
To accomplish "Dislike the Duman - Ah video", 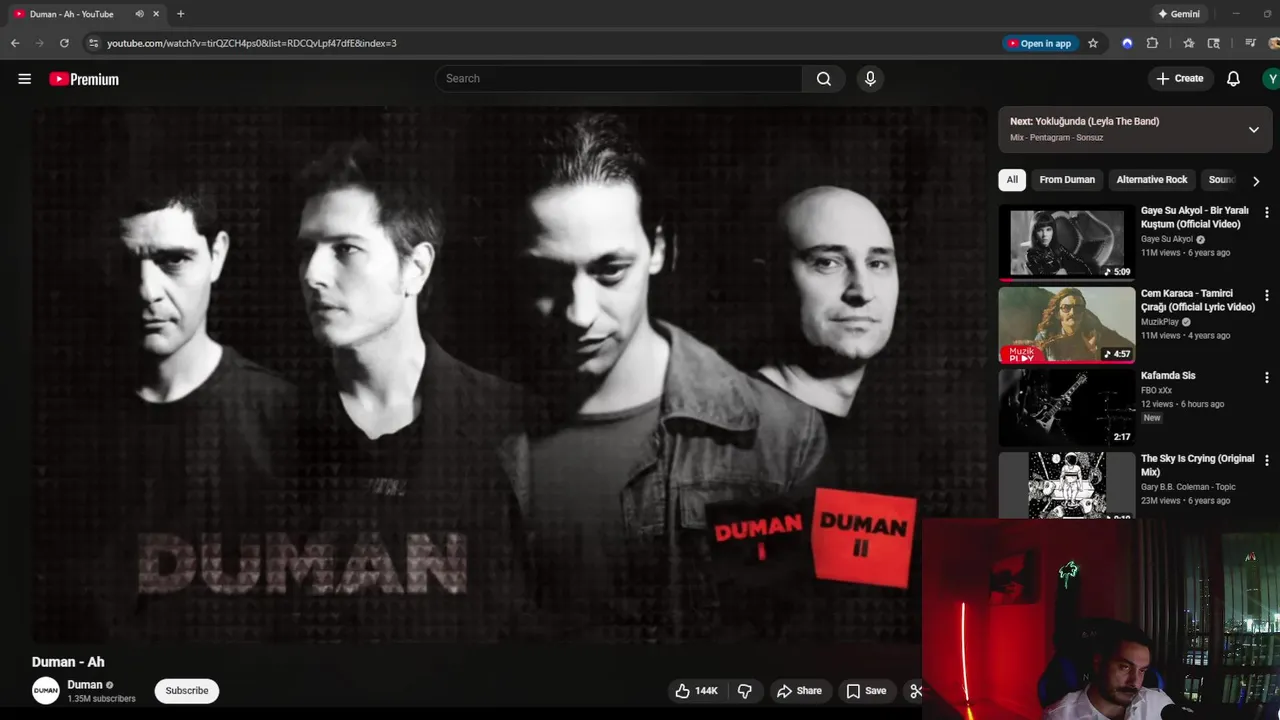I will tap(745, 691).
